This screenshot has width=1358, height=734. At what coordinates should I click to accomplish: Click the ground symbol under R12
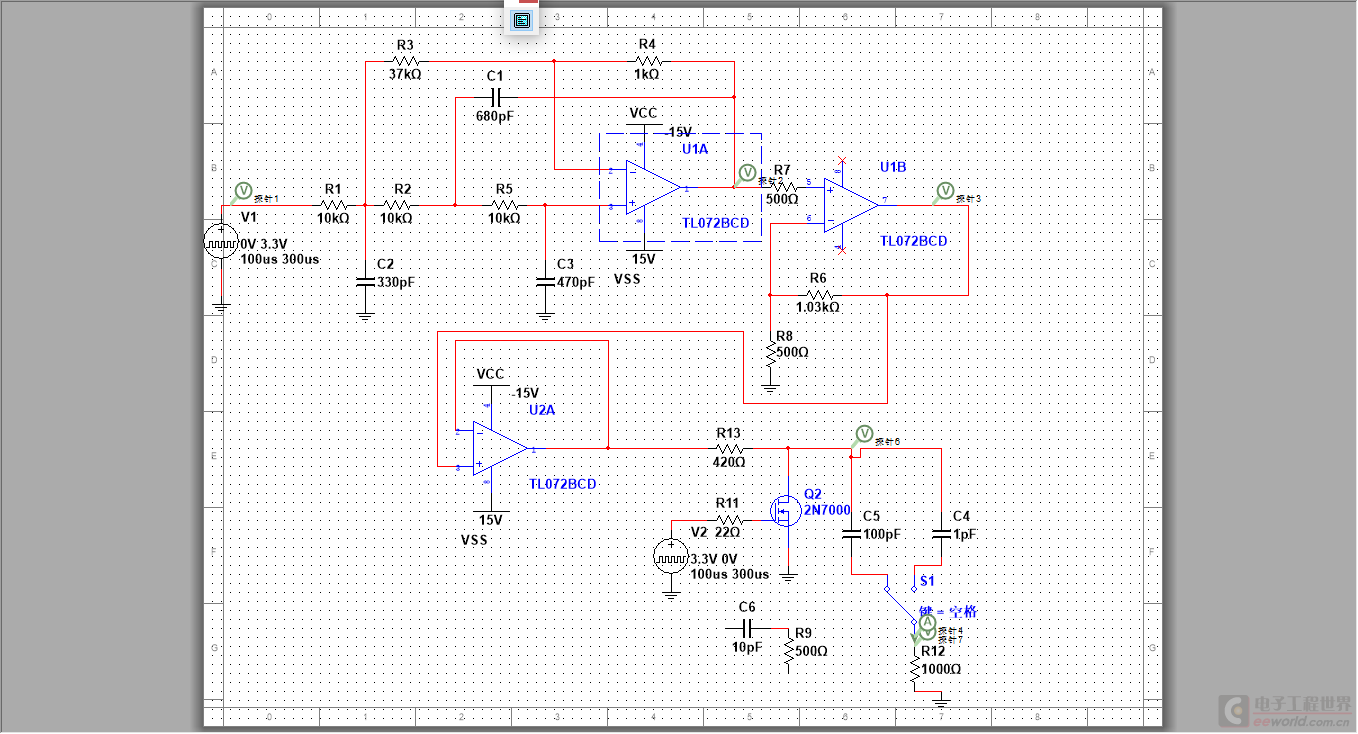940,701
